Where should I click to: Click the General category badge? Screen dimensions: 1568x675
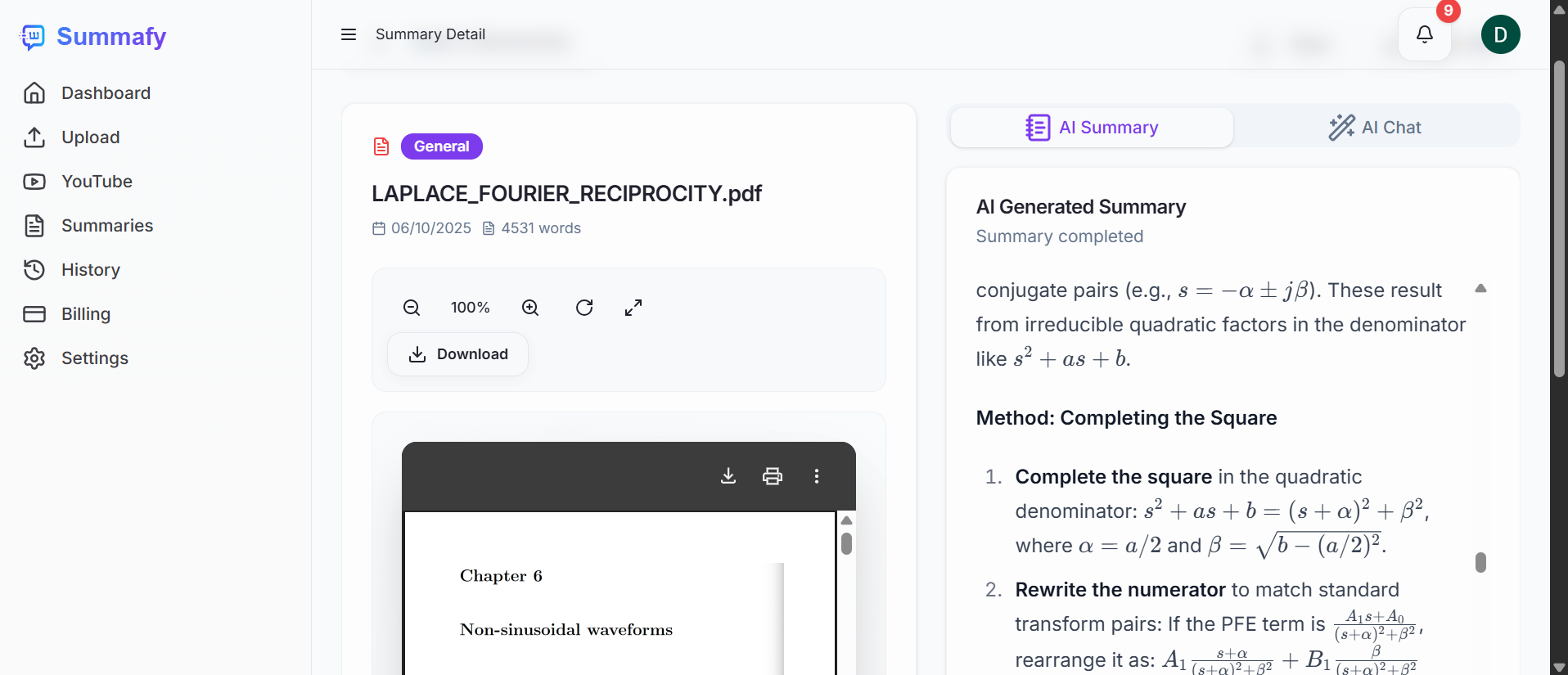click(442, 146)
